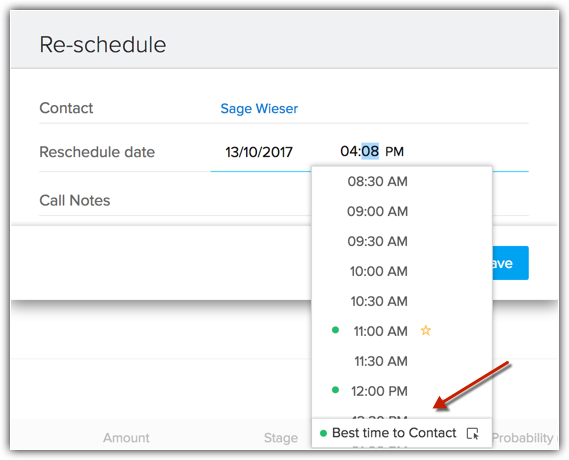Click the star icon next to 11:00 AM
Viewport: 569px width, 460px height.
(x=426, y=330)
